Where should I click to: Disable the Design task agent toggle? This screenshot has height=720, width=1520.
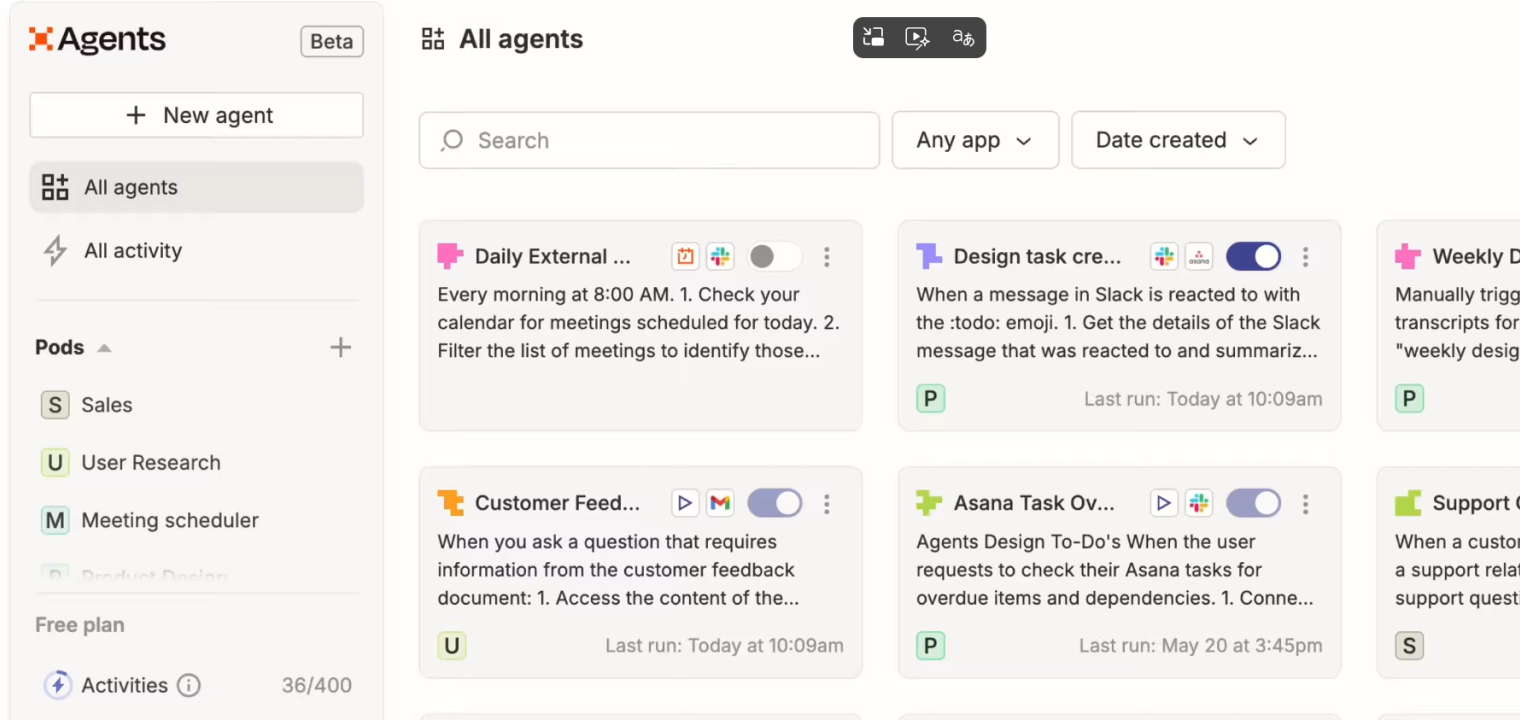(1253, 256)
